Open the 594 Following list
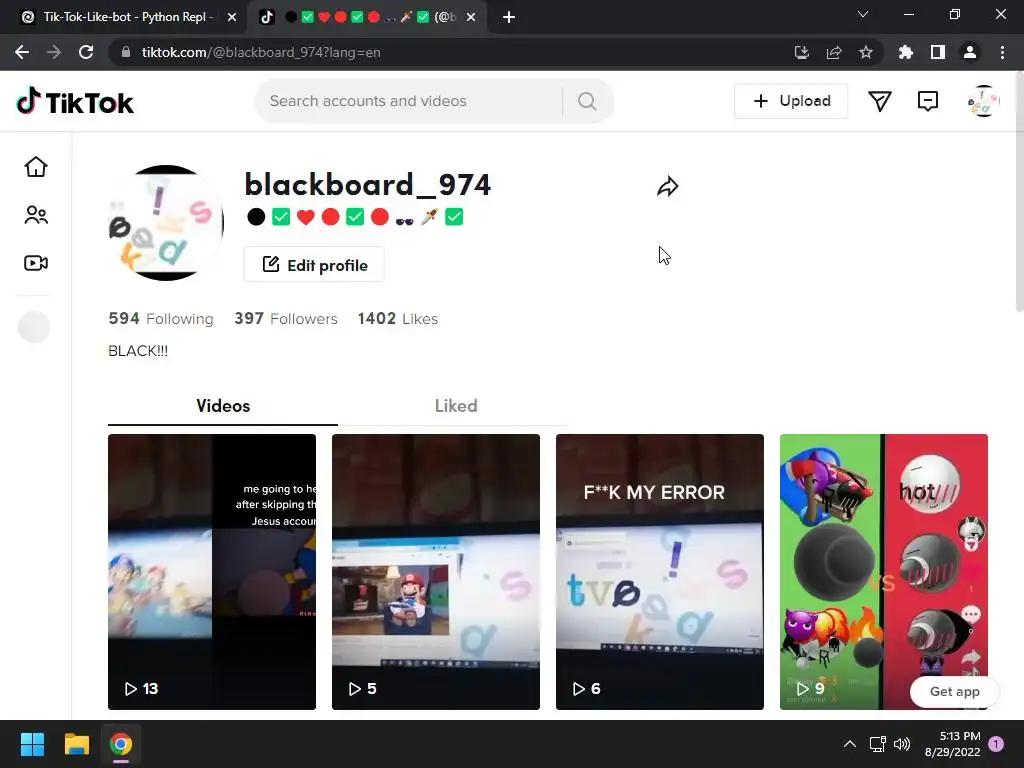The width and height of the screenshot is (1024, 768). tap(161, 319)
